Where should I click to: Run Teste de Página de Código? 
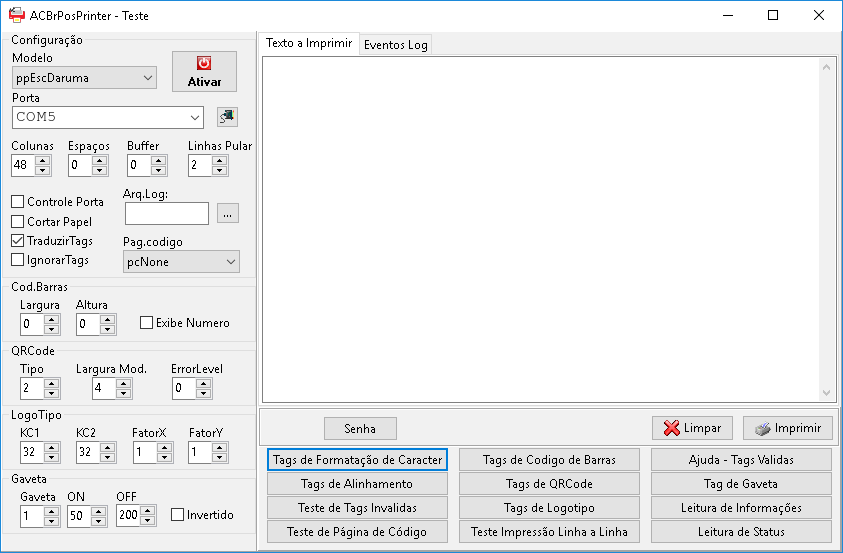click(358, 532)
